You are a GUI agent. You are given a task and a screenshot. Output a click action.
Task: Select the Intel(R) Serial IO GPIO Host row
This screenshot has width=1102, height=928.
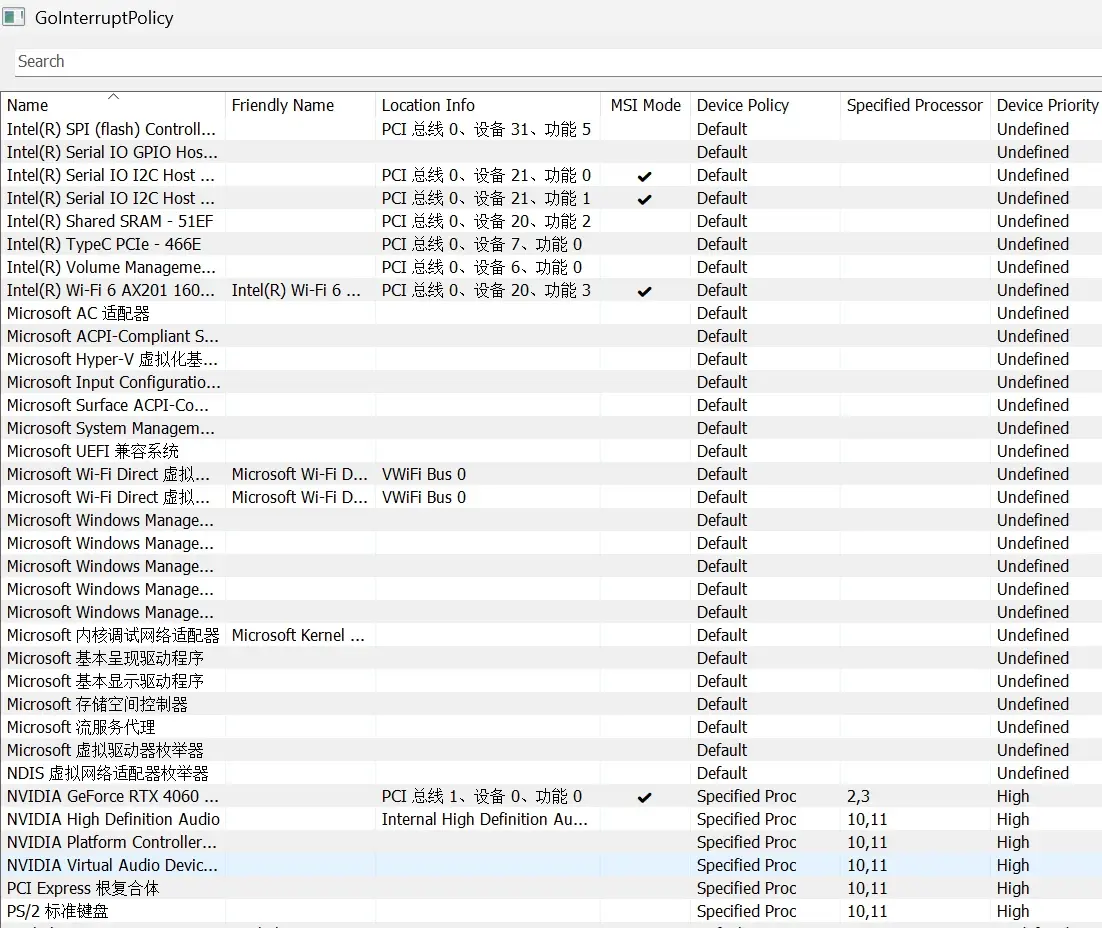(x=551, y=153)
